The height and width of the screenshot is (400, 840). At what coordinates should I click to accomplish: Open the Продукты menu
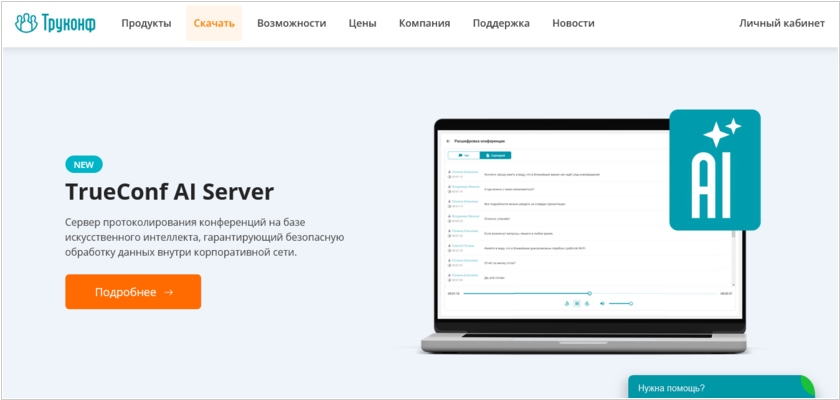click(x=146, y=23)
